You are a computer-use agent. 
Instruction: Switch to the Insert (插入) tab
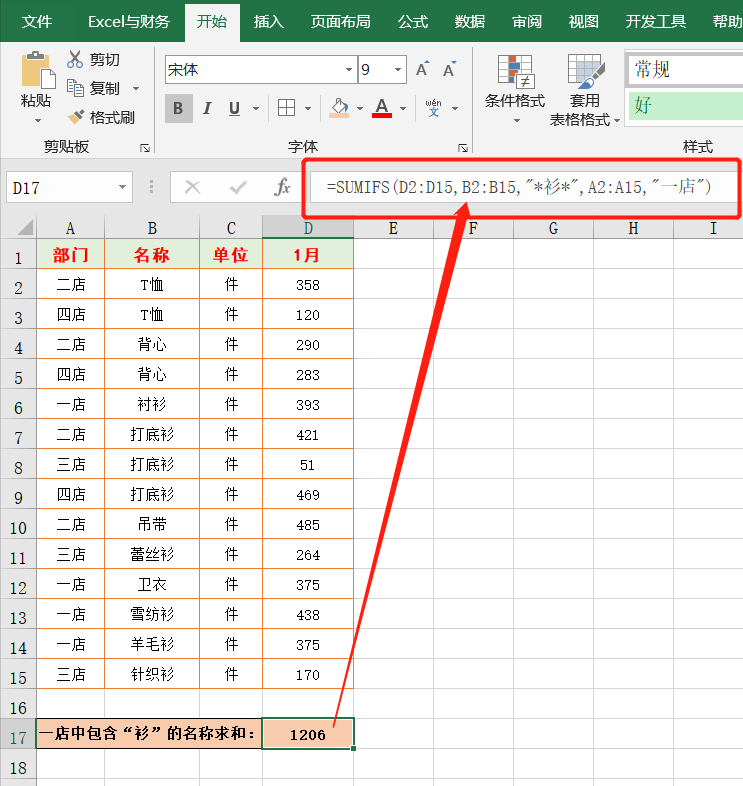268,21
